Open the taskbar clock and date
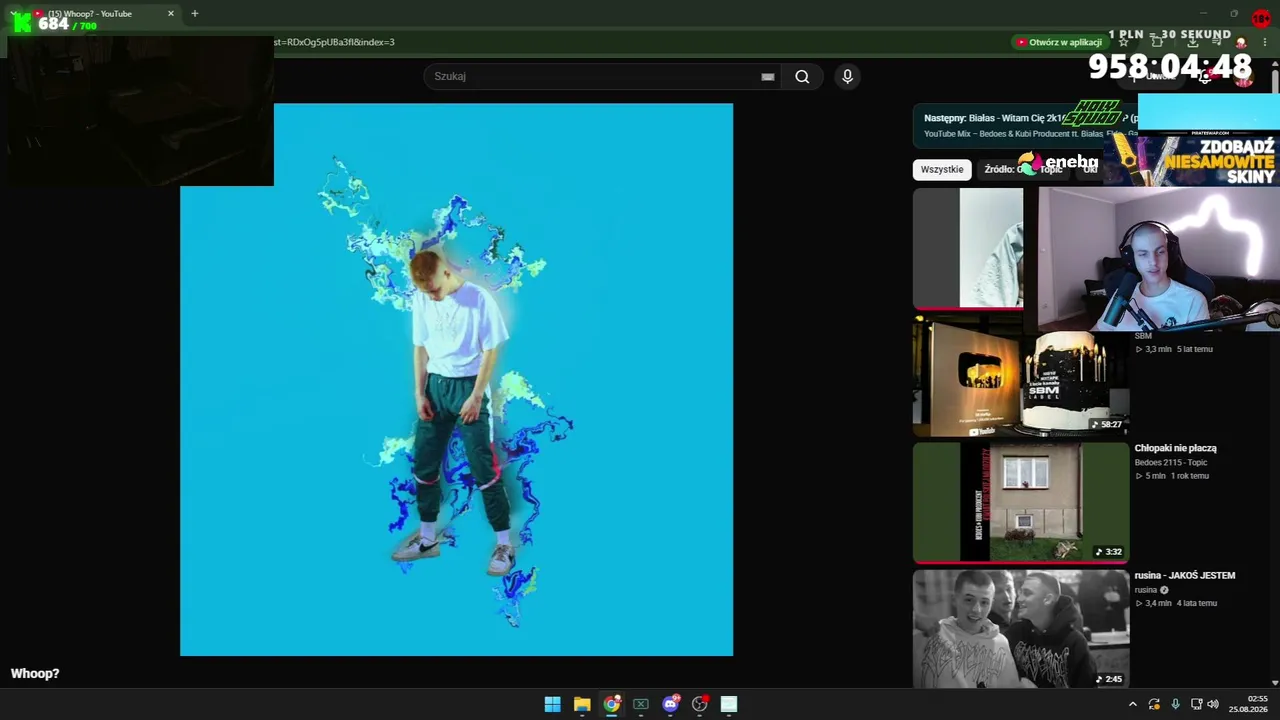Screen dimensions: 1280x720 click(1248, 704)
